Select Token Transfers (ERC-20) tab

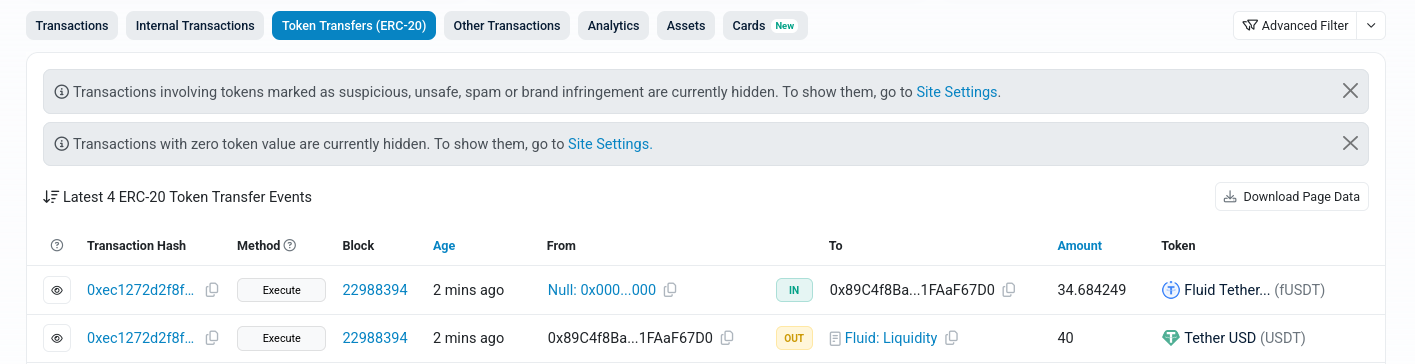[x=354, y=26]
